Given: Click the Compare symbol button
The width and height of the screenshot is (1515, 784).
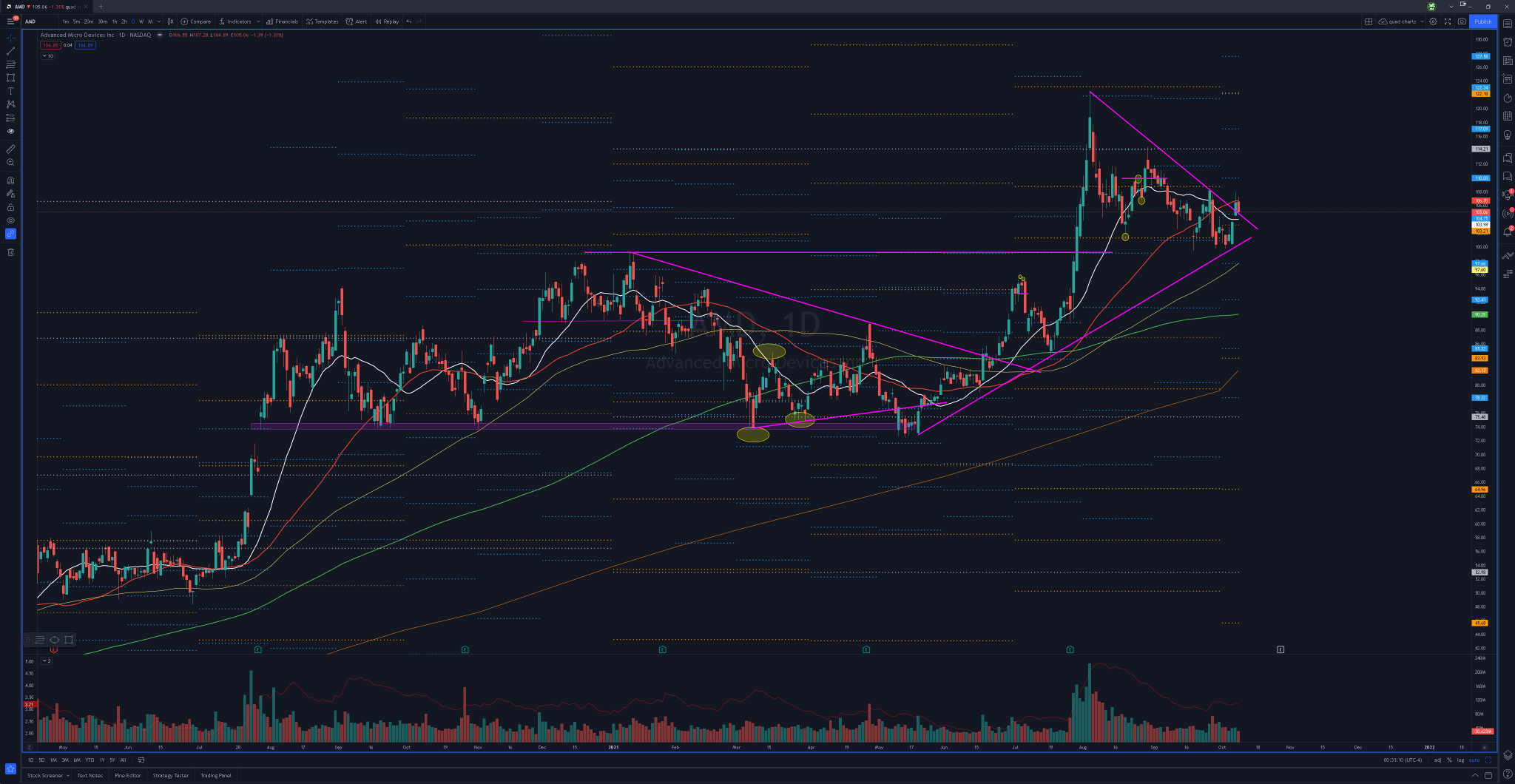Looking at the screenshot, I should pyautogui.click(x=196, y=21).
